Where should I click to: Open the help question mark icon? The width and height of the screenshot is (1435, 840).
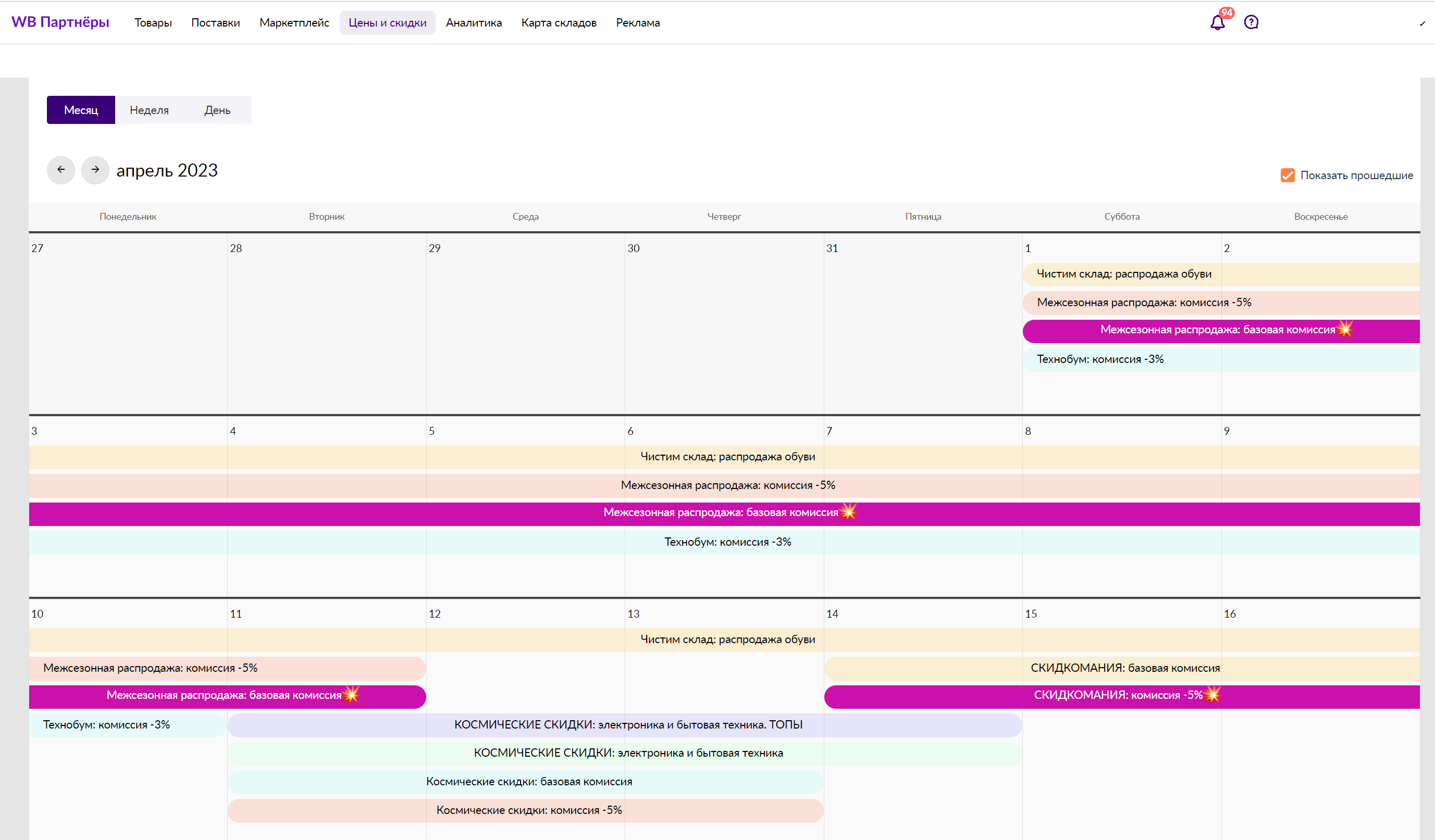click(1251, 22)
